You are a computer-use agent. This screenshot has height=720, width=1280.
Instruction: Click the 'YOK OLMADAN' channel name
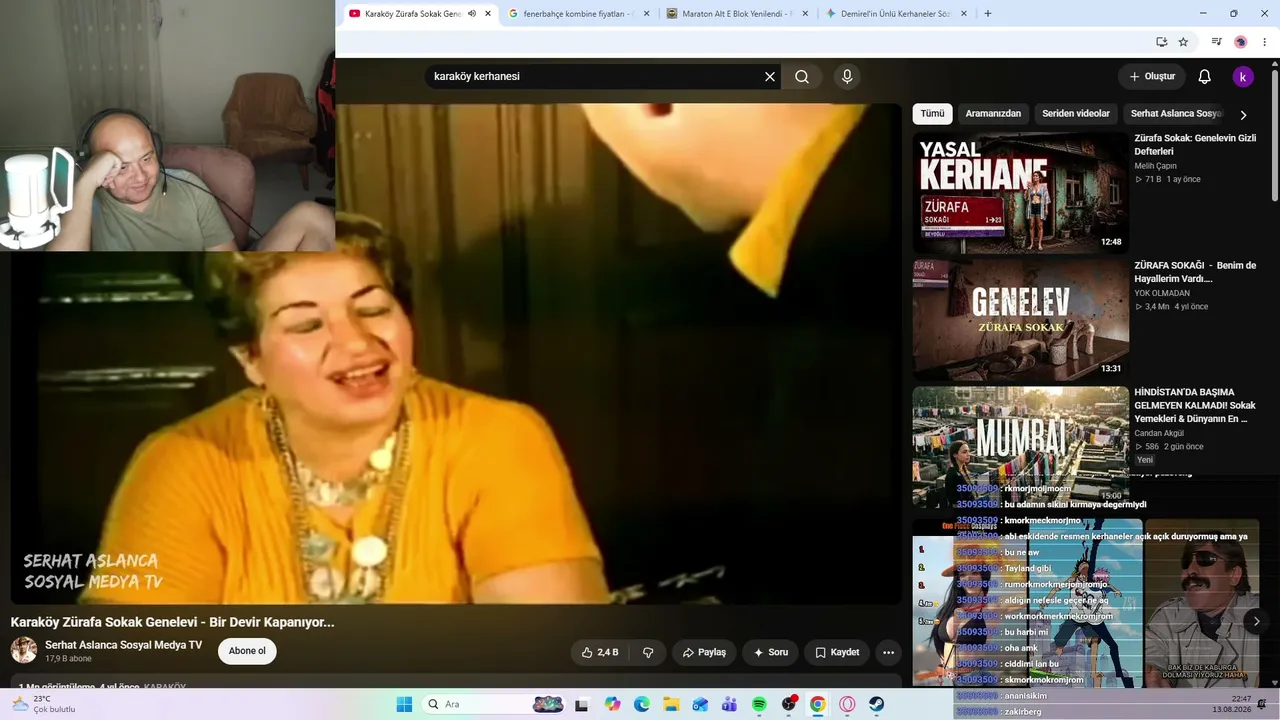pos(1162,293)
